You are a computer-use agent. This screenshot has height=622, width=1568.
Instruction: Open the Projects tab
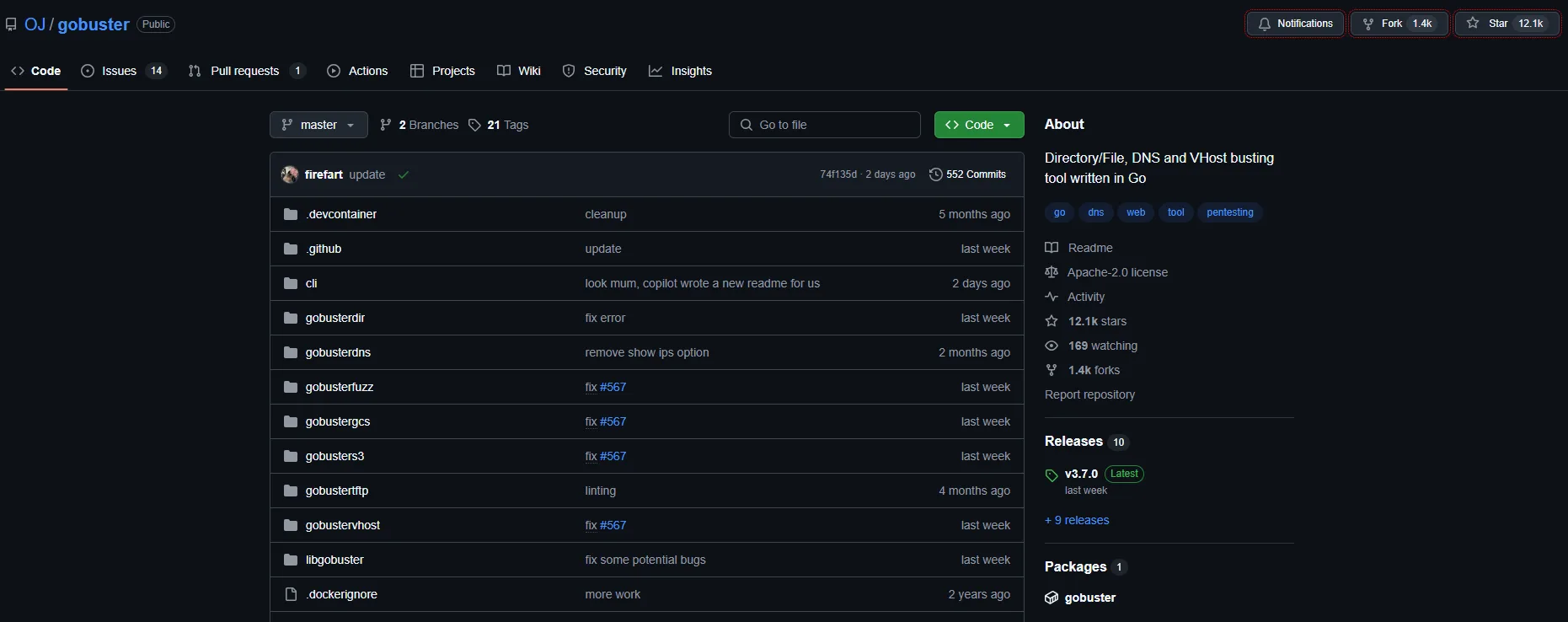pyautogui.click(x=442, y=71)
